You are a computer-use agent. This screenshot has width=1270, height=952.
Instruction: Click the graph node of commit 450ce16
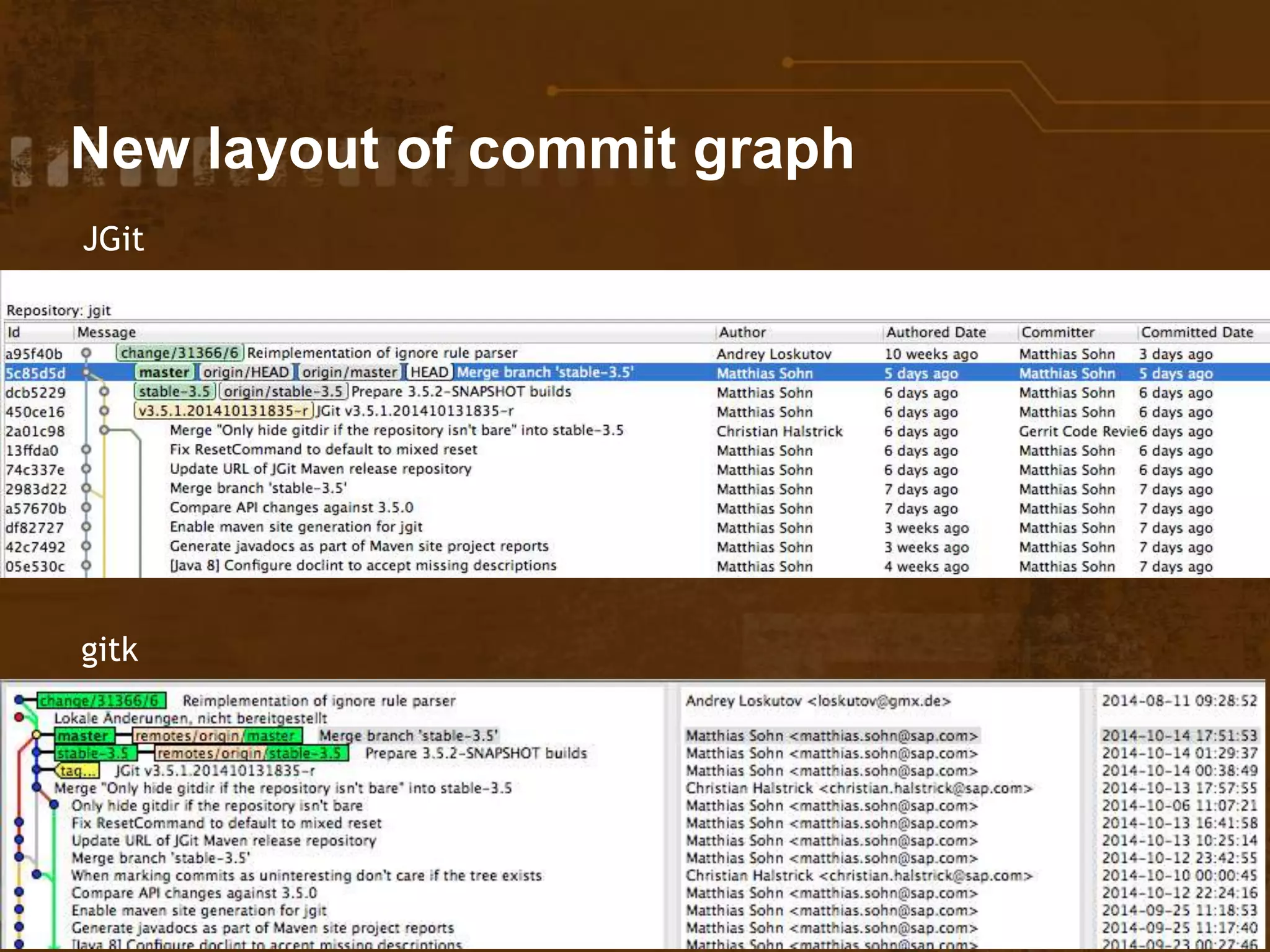104,411
